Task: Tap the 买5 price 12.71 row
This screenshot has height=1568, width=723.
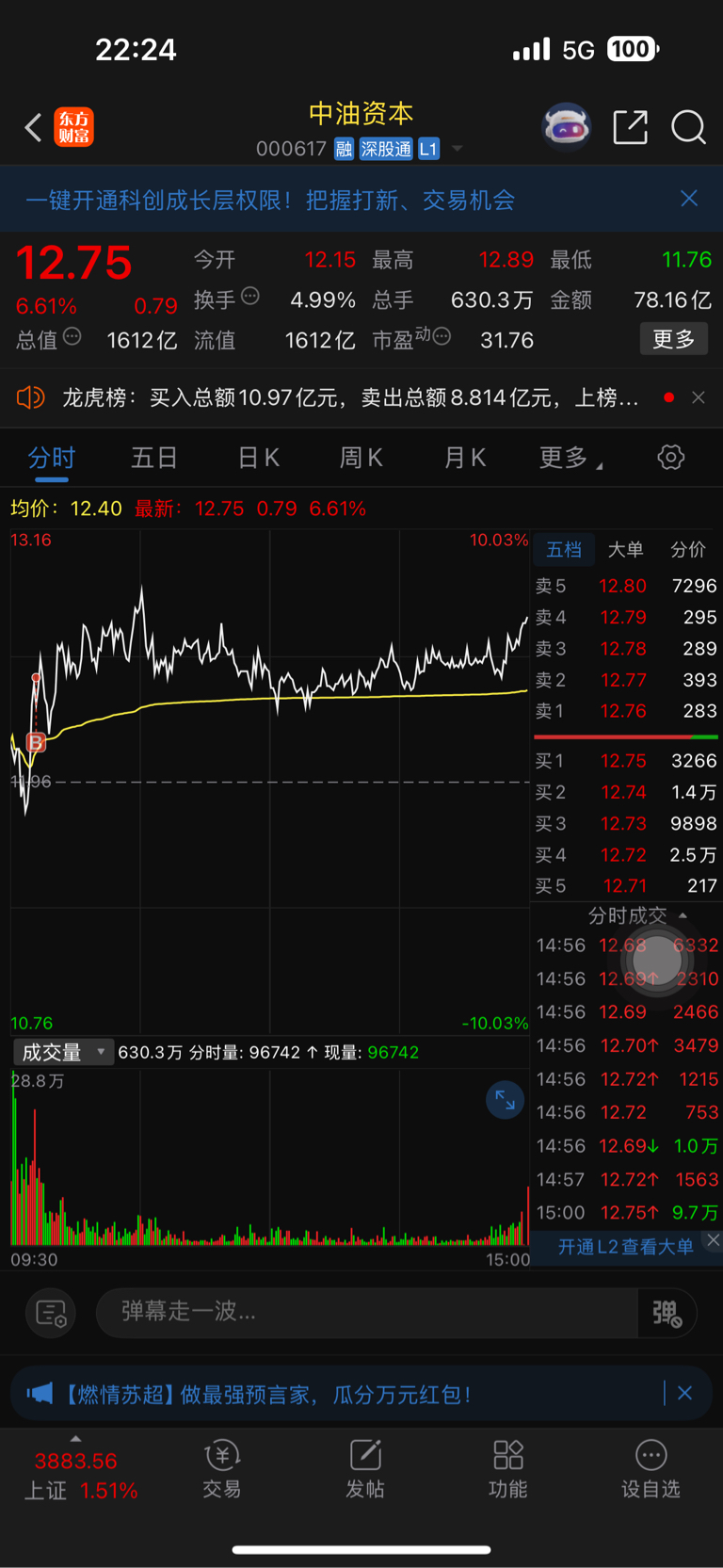Action: click(626, 886)
